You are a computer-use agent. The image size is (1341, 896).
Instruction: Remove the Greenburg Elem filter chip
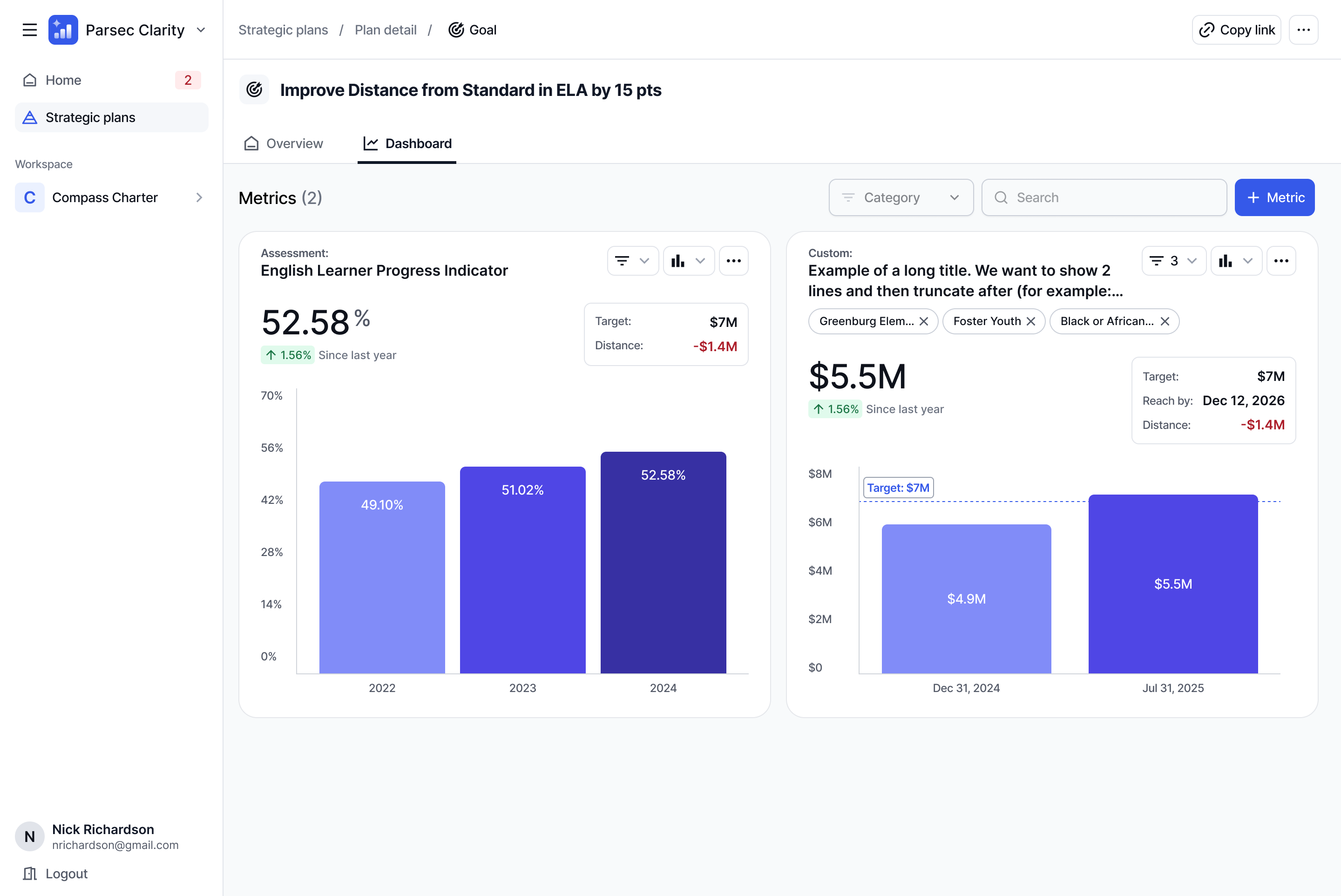tap(923, 321)
